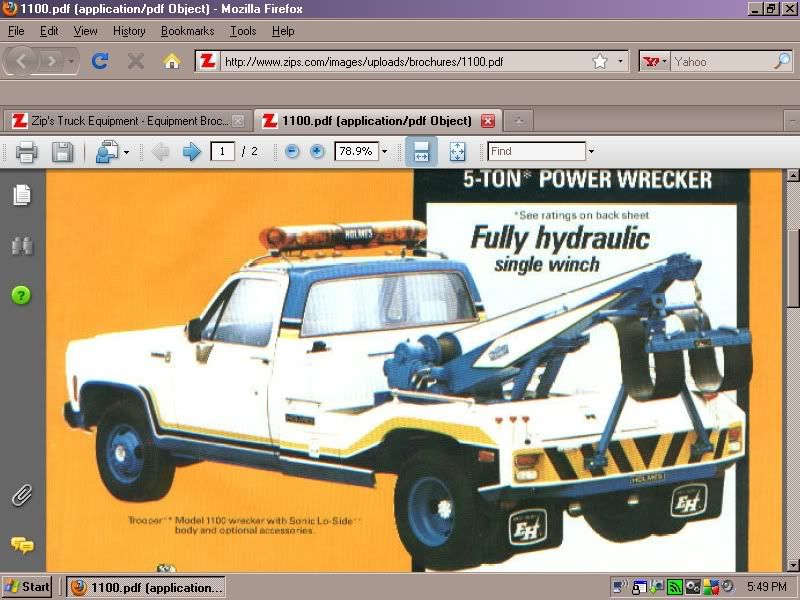Open the Bookmarks menu
Screen dimensions: 800x600
tap(187, 31)
